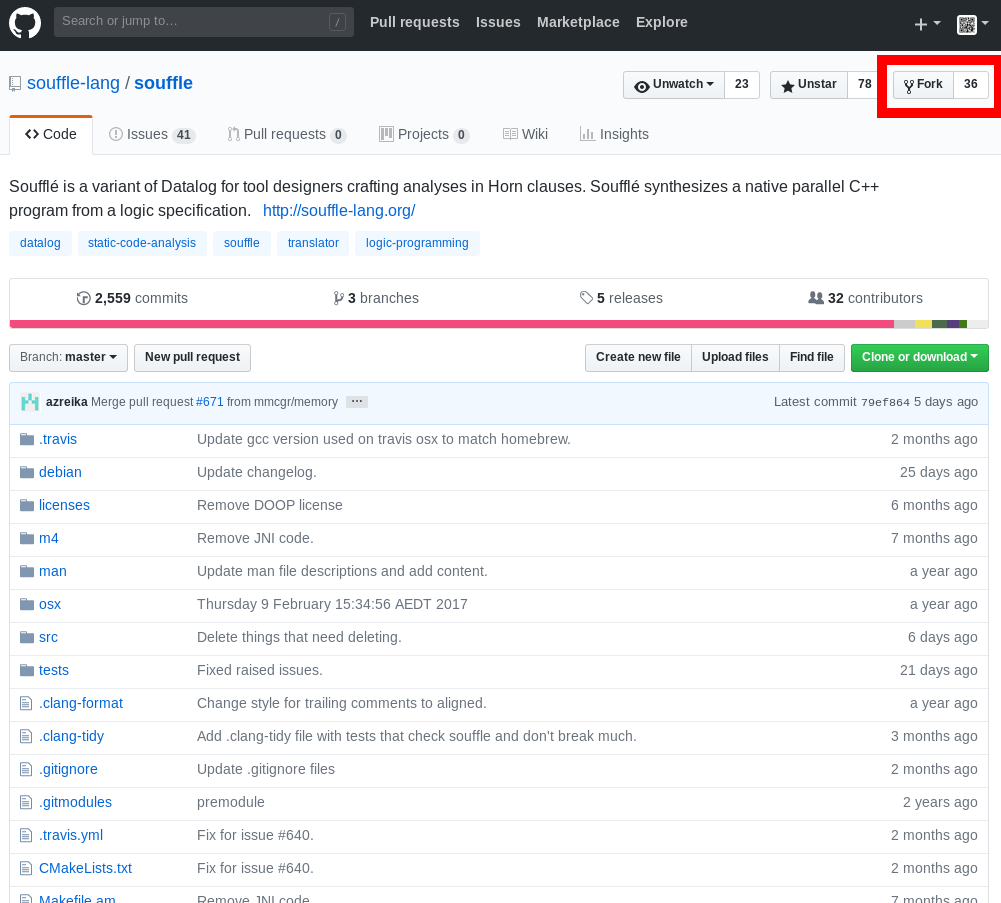Open Explore in top navigation
This screenshot has width=1001, height=903.
pos(661,22)
